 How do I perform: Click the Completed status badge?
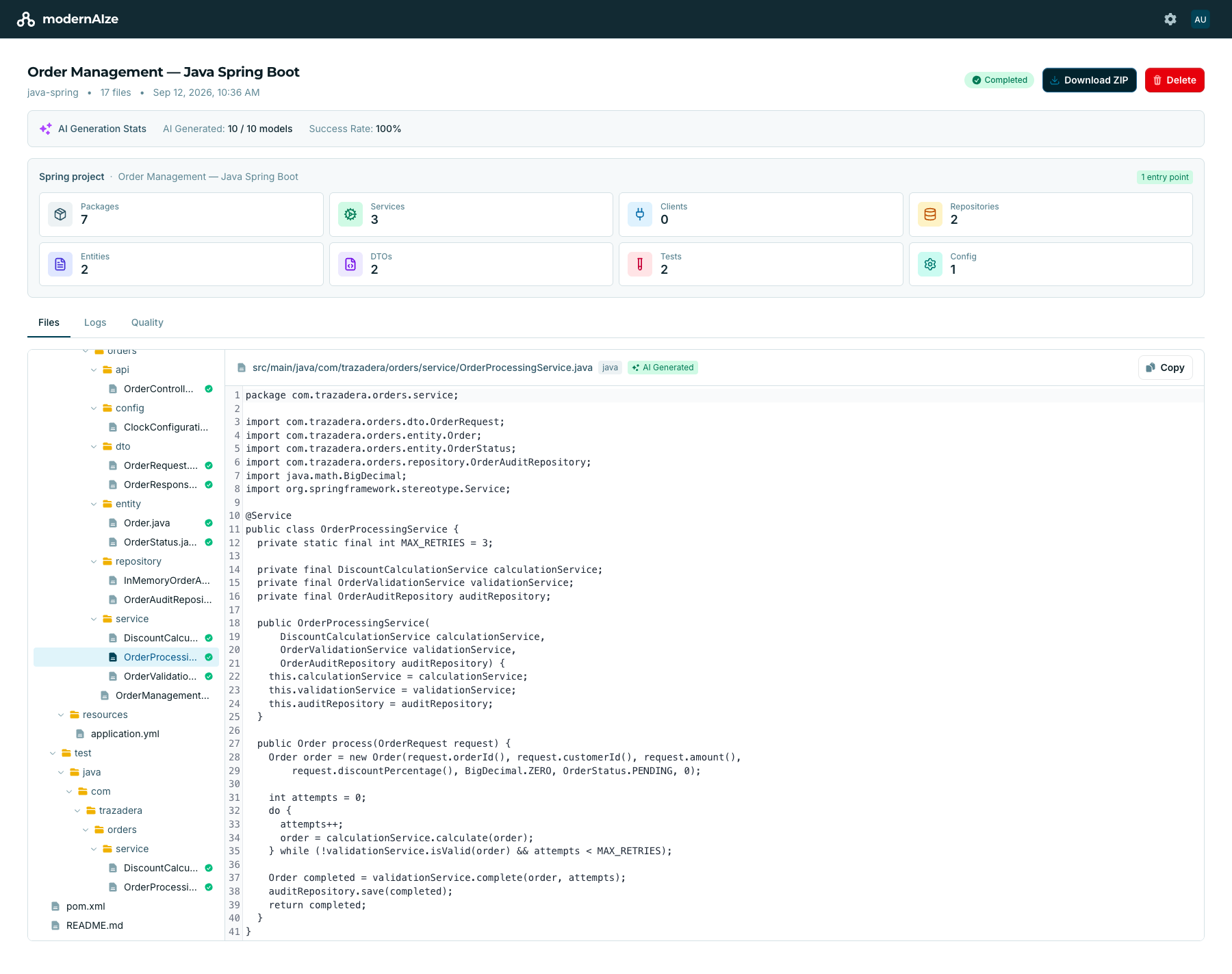pyautogui.click(x=999, y=80)
